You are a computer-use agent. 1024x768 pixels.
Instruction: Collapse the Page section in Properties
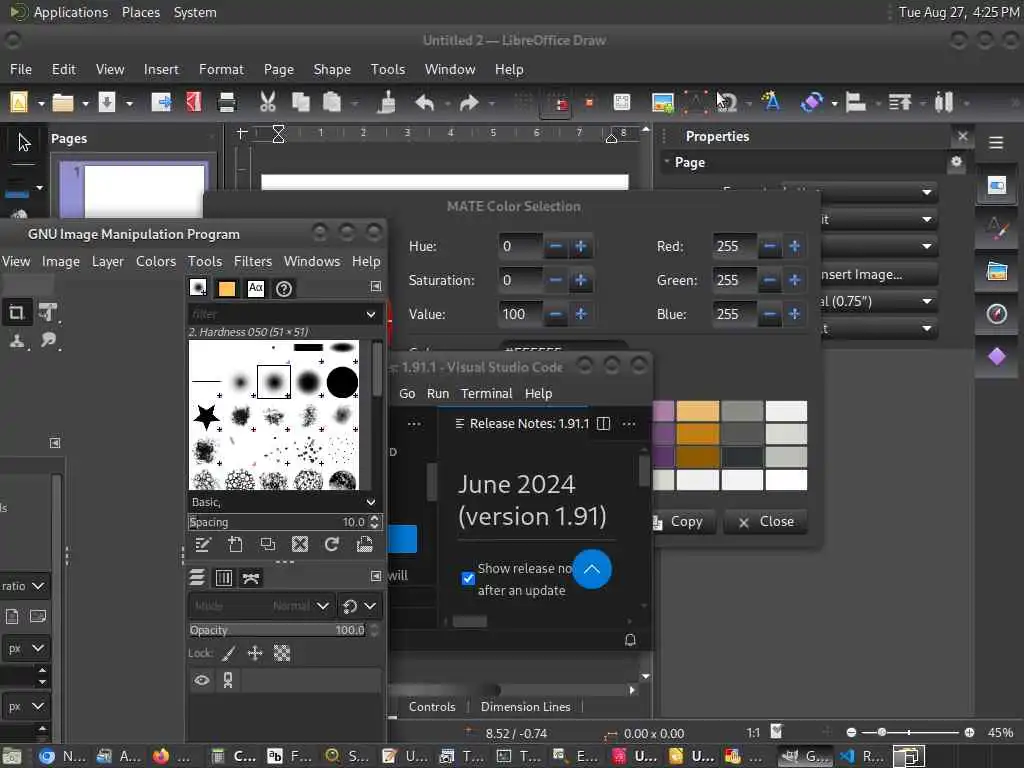(x=667, y=161)
